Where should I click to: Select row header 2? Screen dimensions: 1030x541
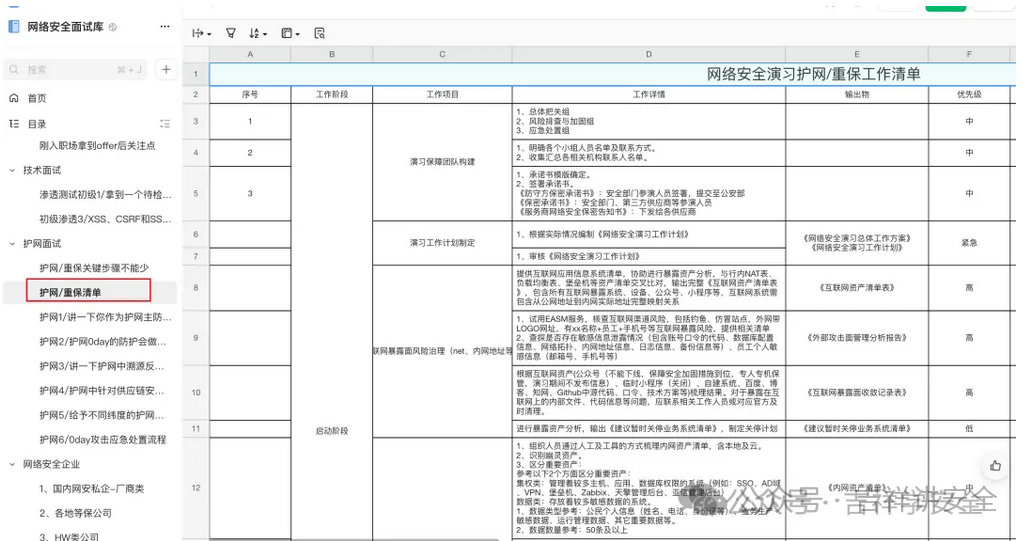coord(196,95)
